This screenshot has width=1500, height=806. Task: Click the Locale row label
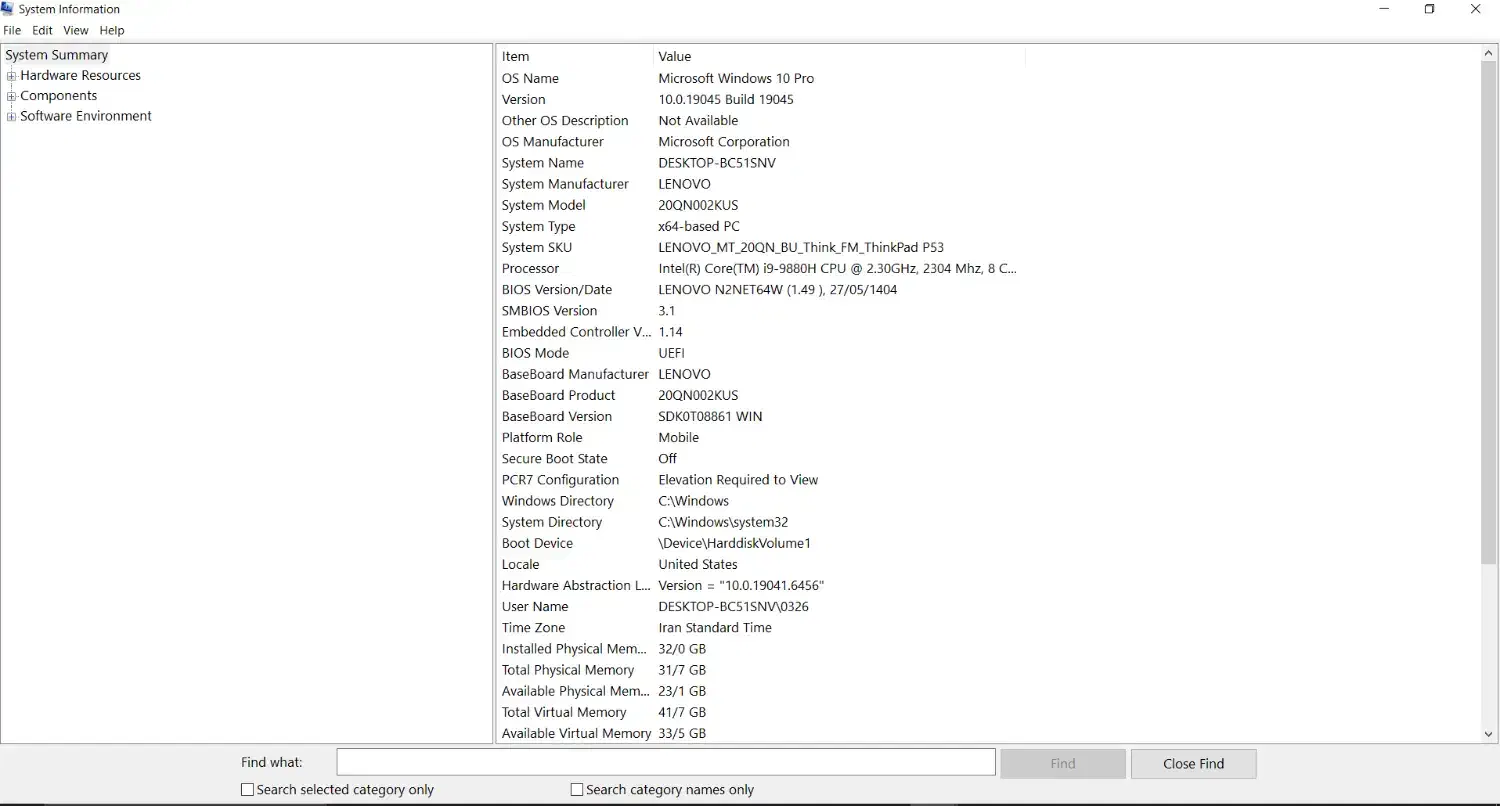(x=520, y=564)
